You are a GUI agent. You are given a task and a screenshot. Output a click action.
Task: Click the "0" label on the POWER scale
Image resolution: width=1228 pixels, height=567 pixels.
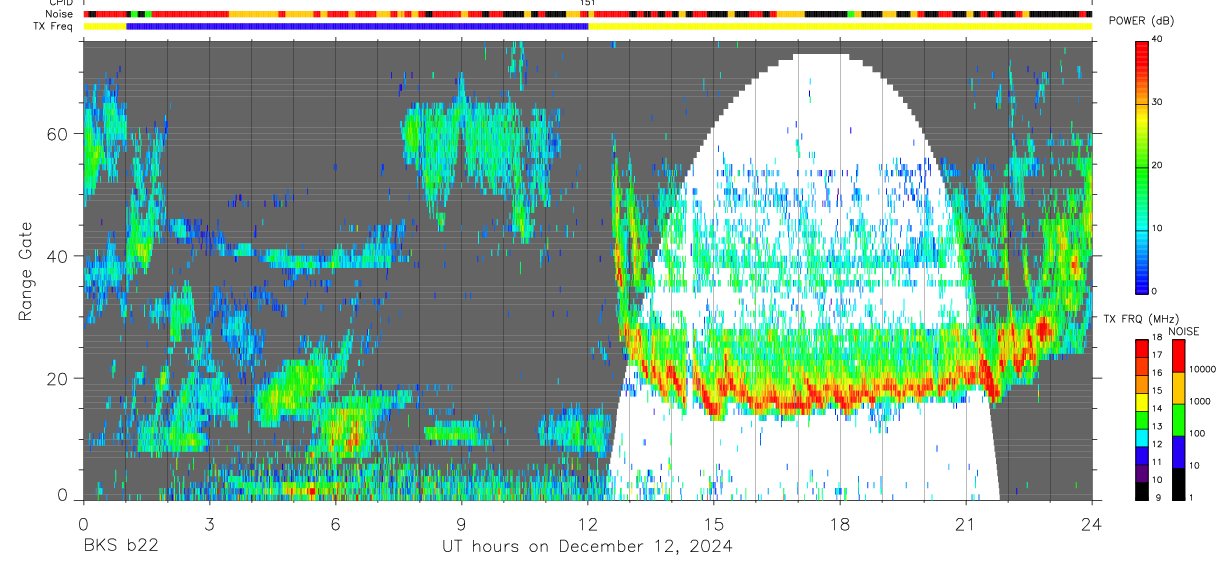[1156, 291]
